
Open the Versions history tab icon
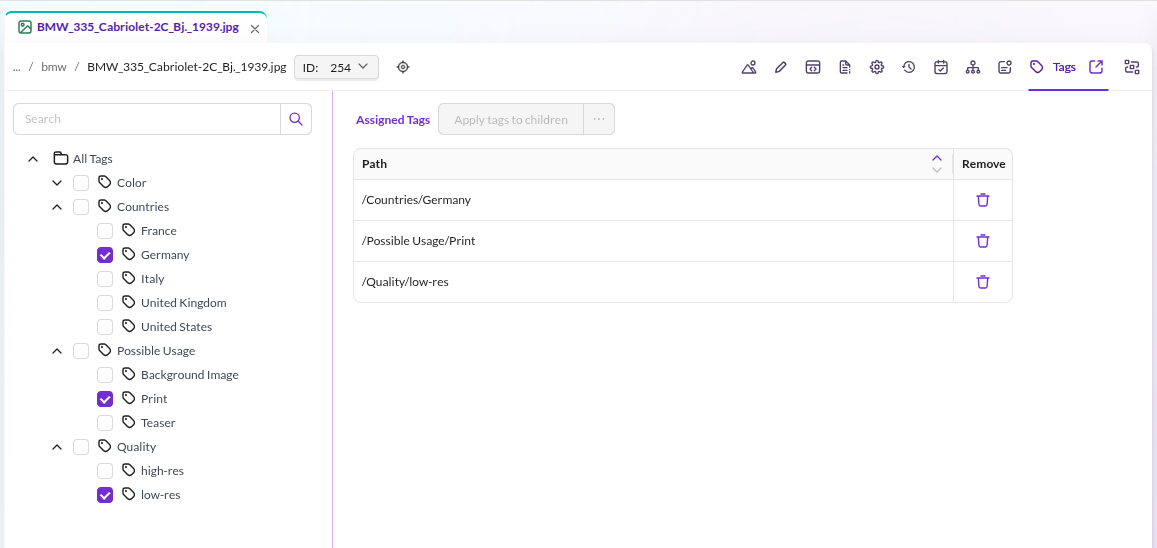(x=908, y=67)
